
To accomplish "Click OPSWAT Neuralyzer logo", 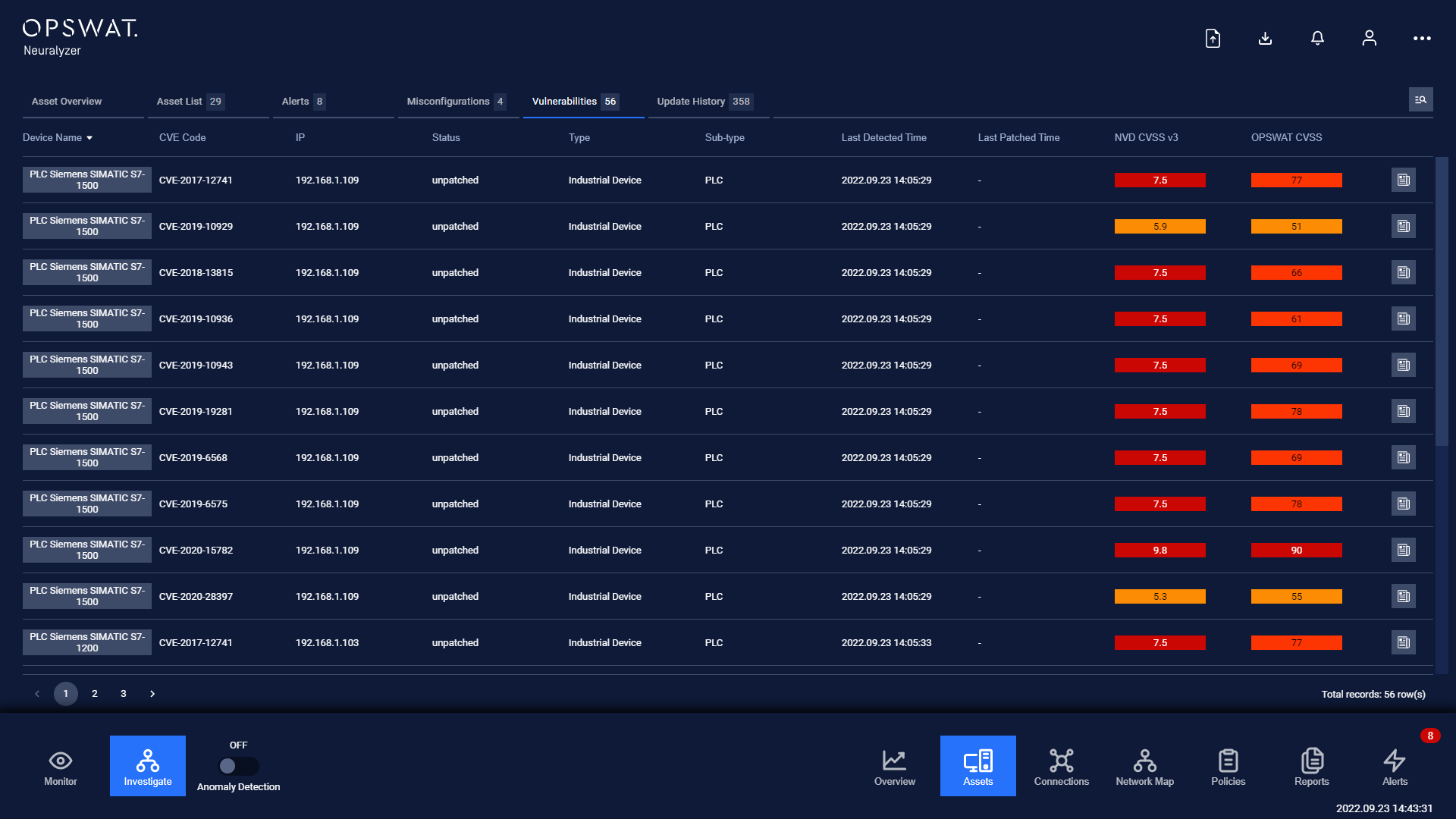I will (x=80, y=38).
